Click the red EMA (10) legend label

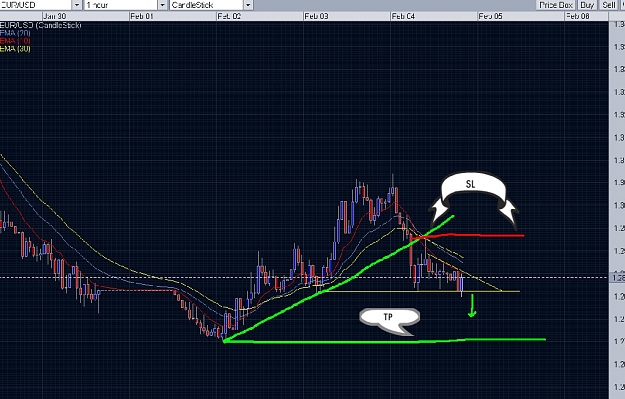[x=15, y=41]
